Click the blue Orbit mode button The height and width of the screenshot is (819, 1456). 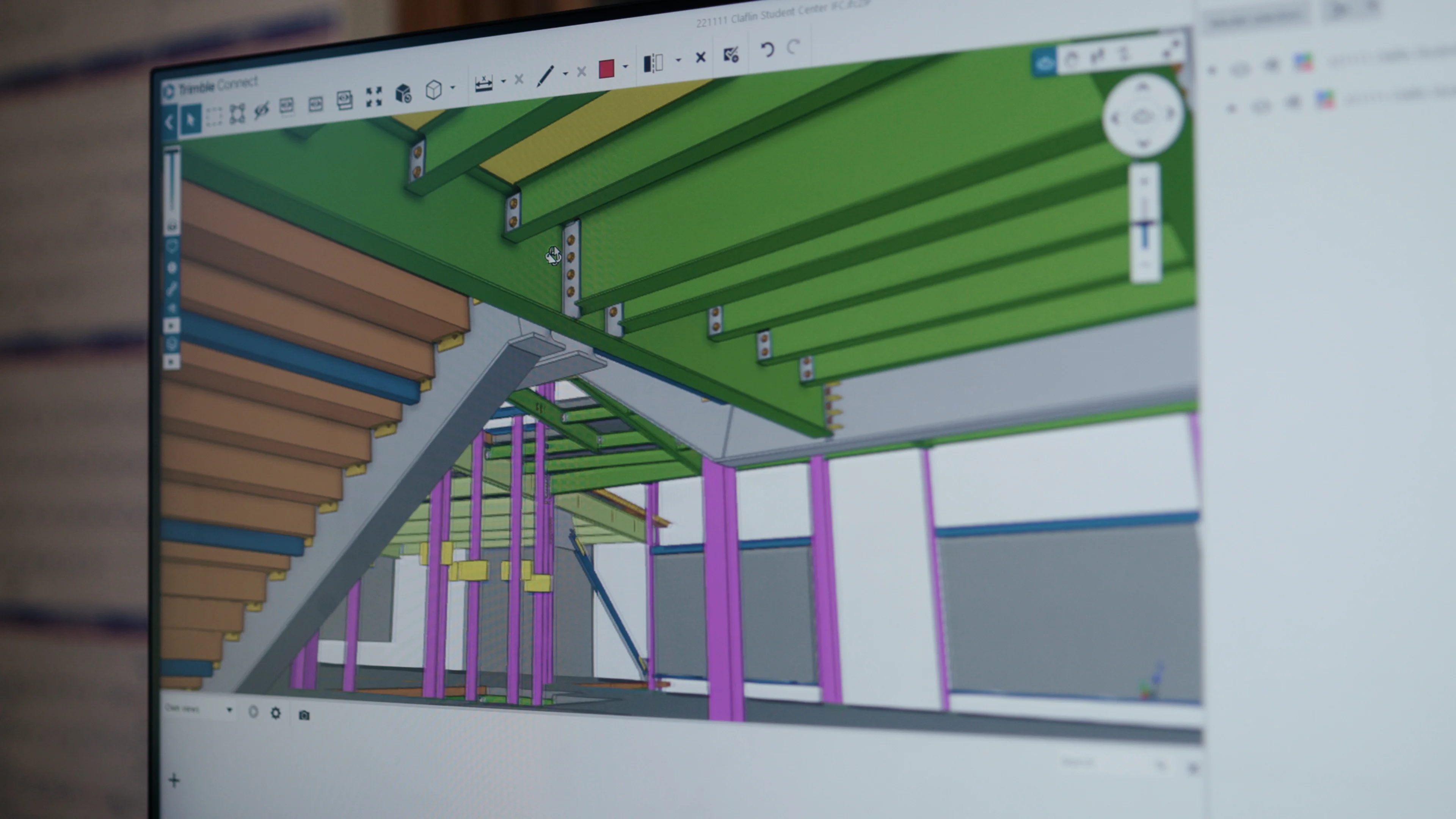(1045, 62)
